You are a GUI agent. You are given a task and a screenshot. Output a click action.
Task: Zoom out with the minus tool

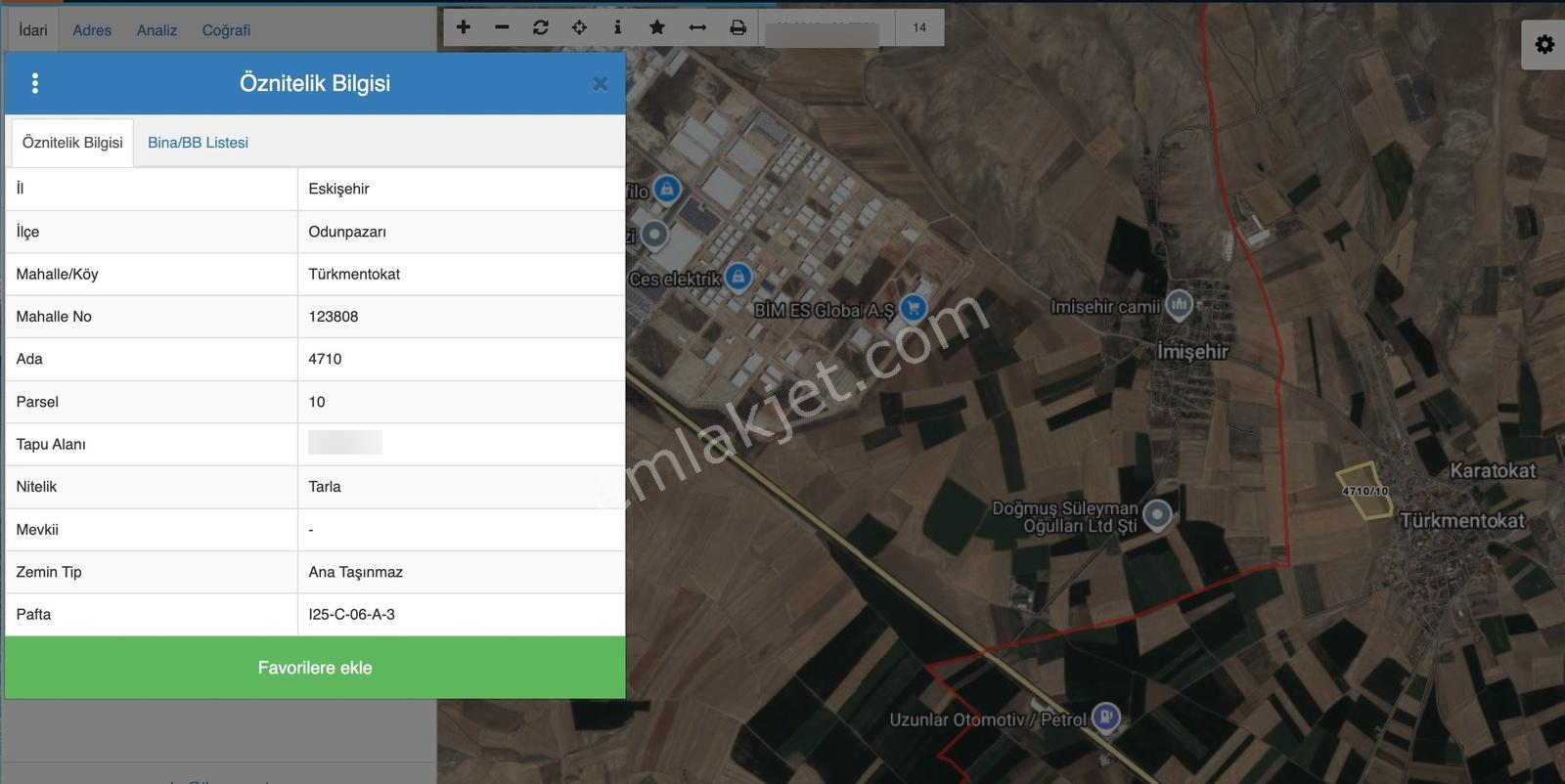click(502, 27)
